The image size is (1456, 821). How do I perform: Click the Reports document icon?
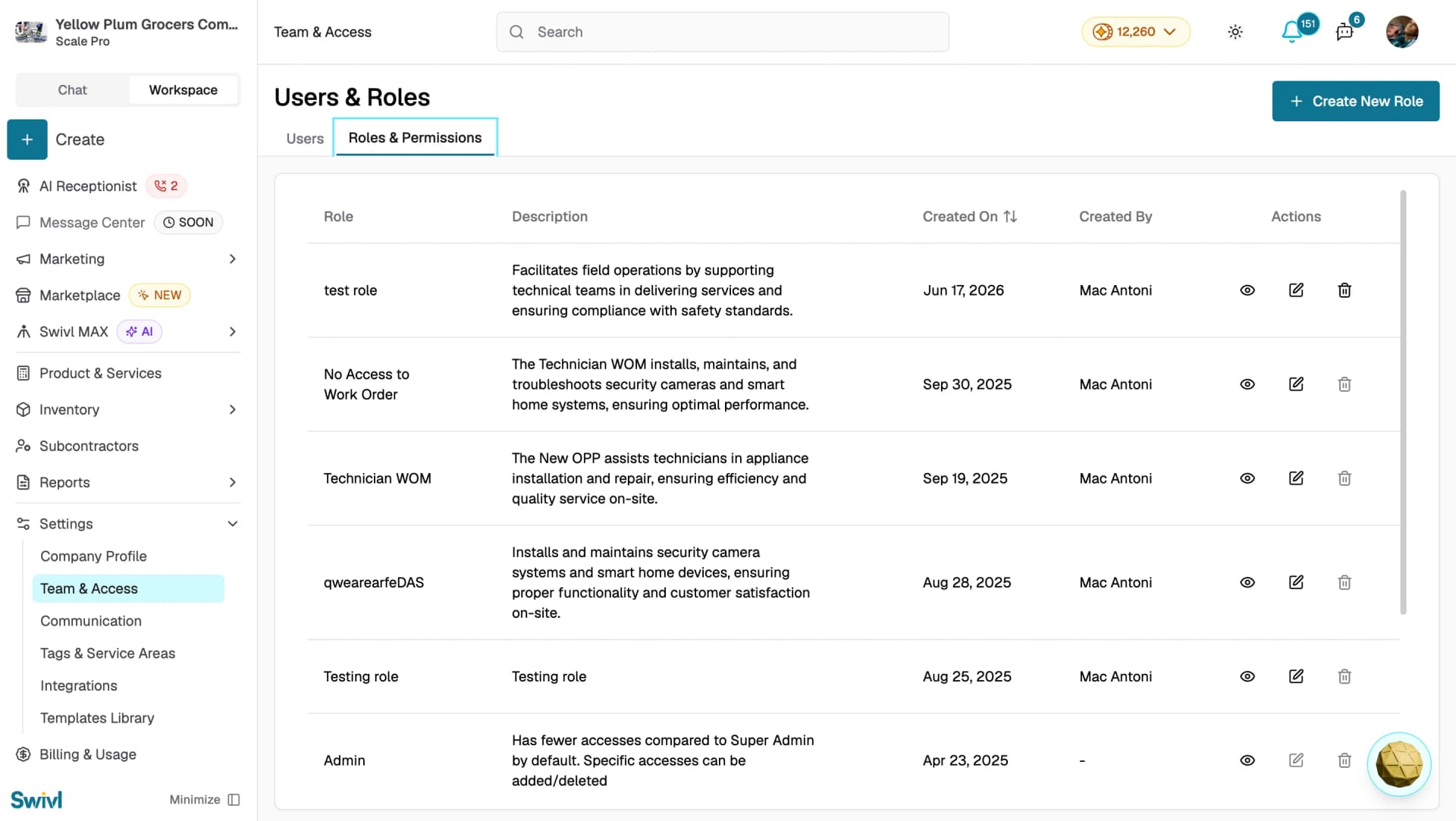(24, 483)
